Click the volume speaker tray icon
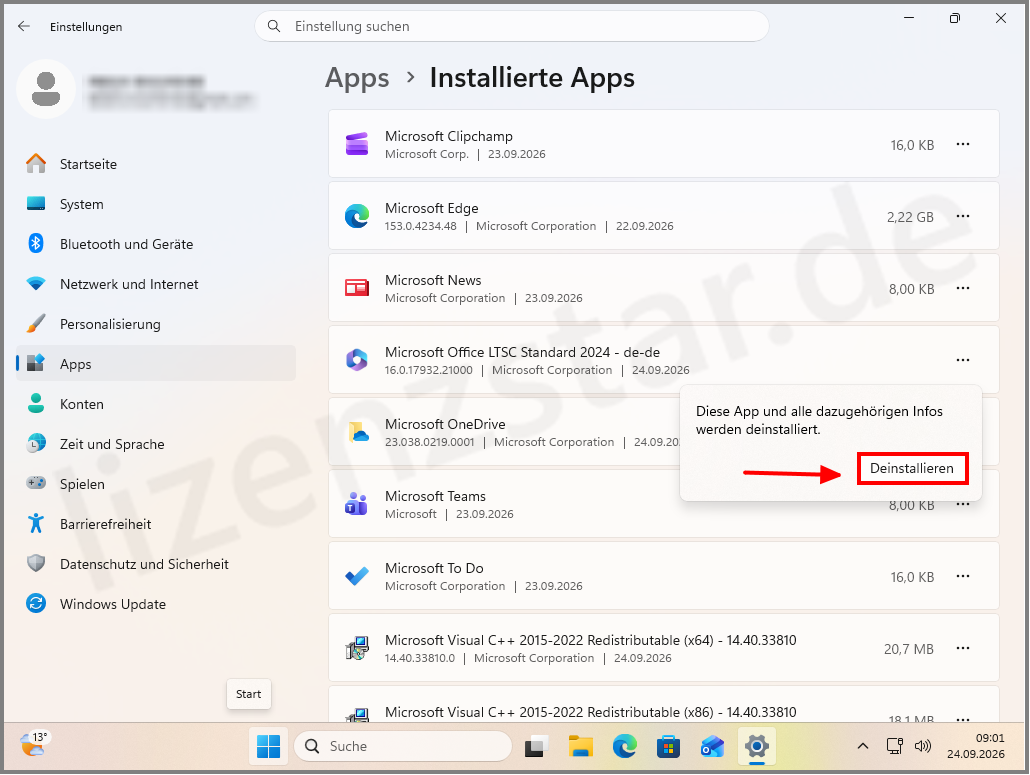Viewport: 1030px width, 775px height. (x=923, y=746)
